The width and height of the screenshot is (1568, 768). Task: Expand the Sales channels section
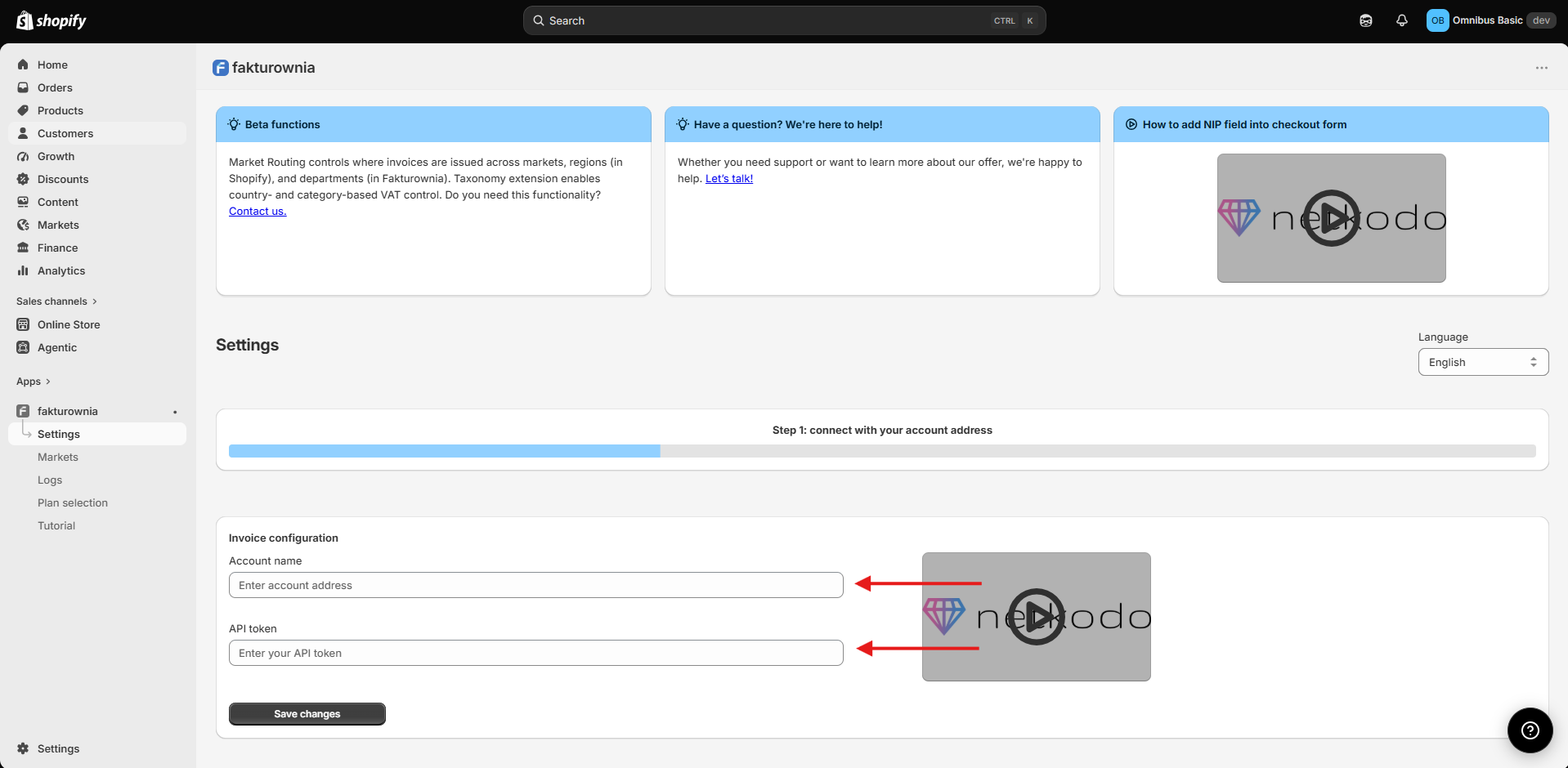click(56, 301)
